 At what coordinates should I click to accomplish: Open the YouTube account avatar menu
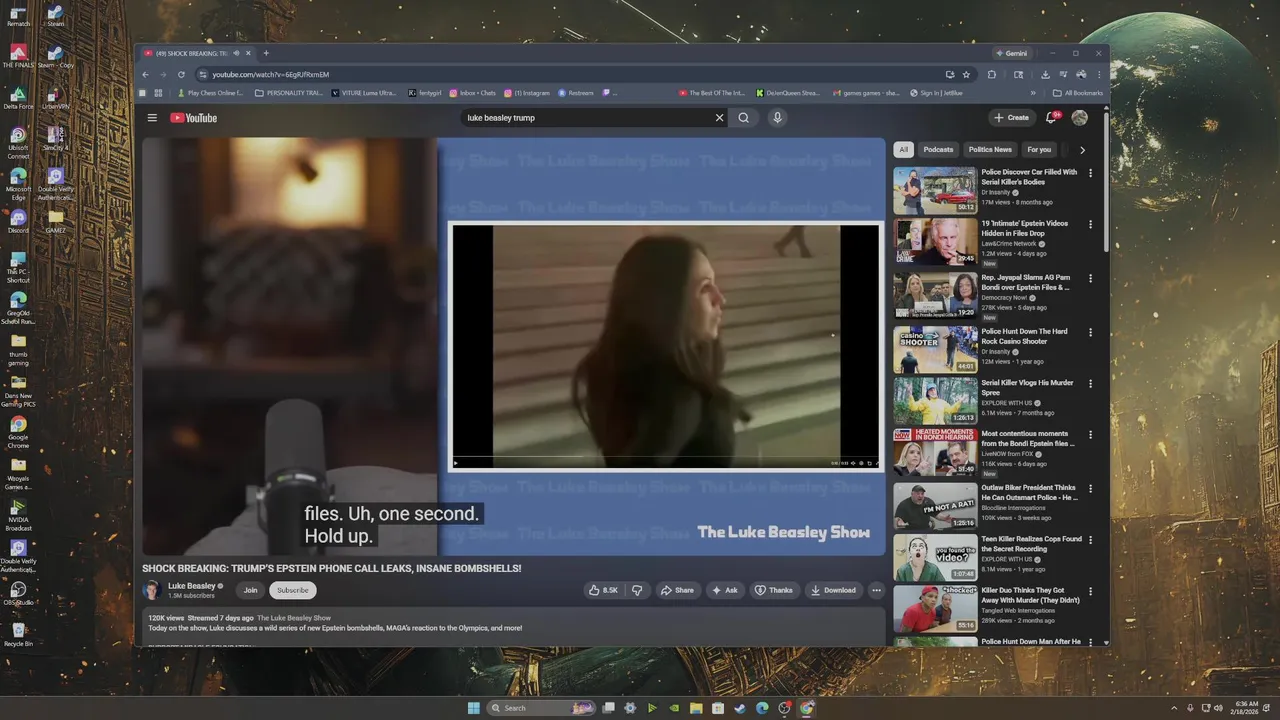pos(1080,118)
